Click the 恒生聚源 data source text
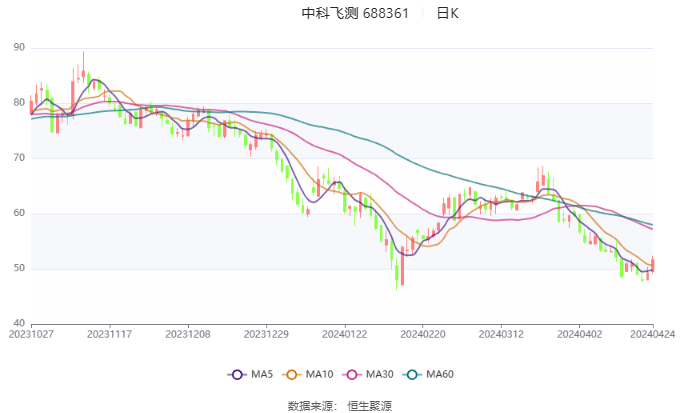The height and width of the screenshot is (413, 680). click(369, 406)
